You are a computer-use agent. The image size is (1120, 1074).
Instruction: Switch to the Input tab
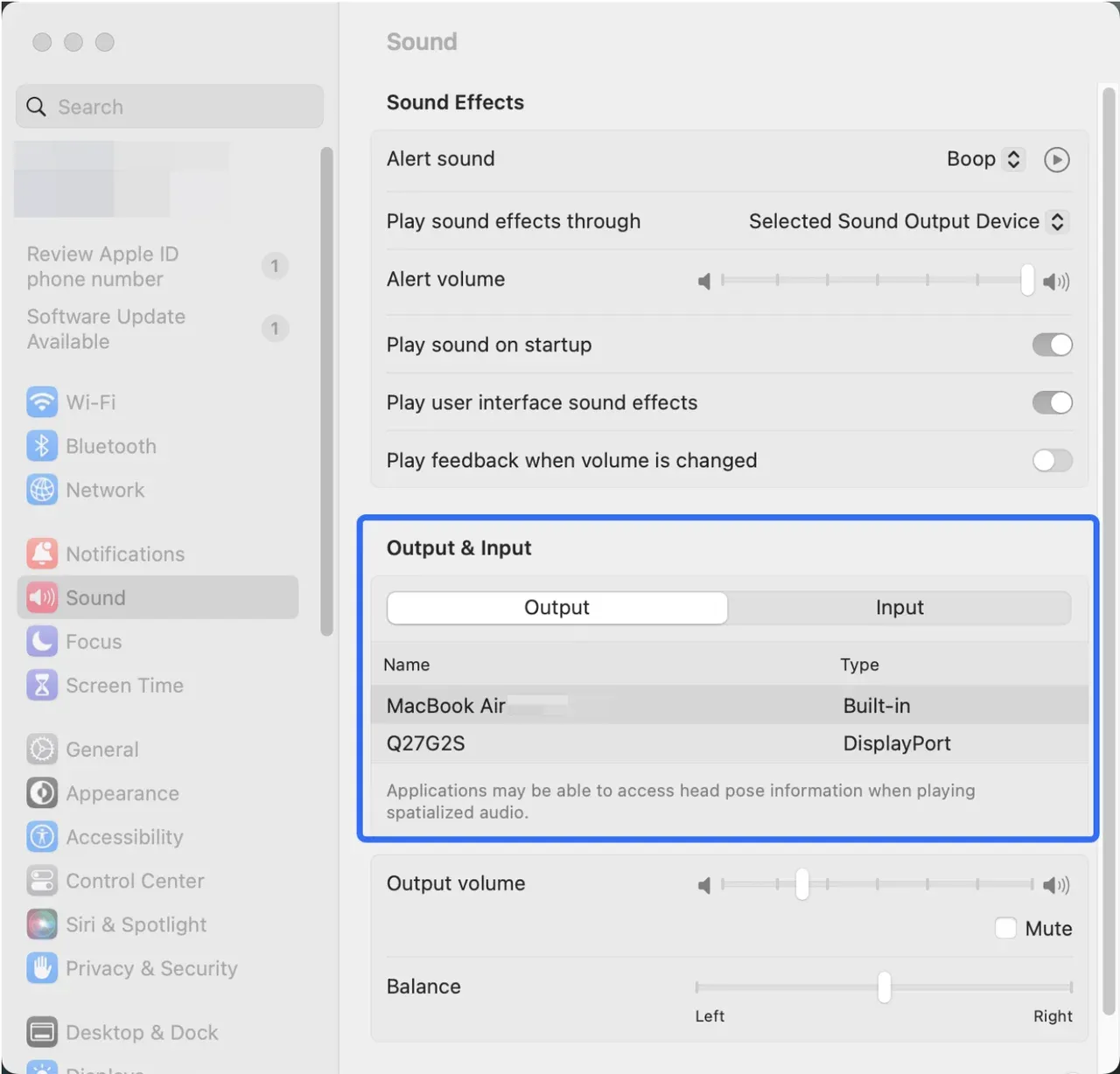pyautogui.click(x=899, y=608)
